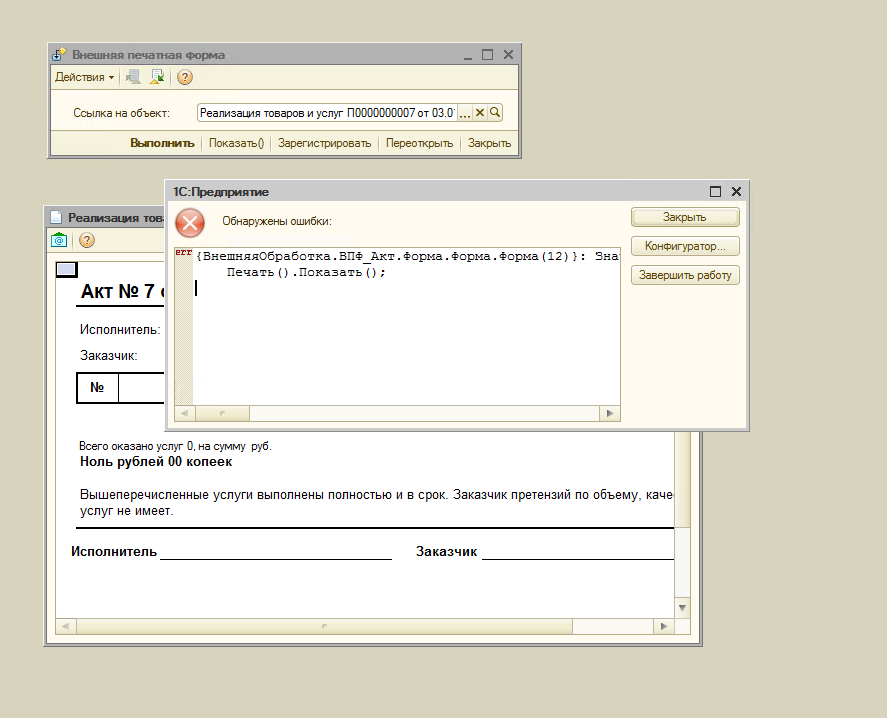This screenshot has width=887, height=718.
Task: Click the down arrow of the document's vertical scrollbar
Action: (683, 608)
